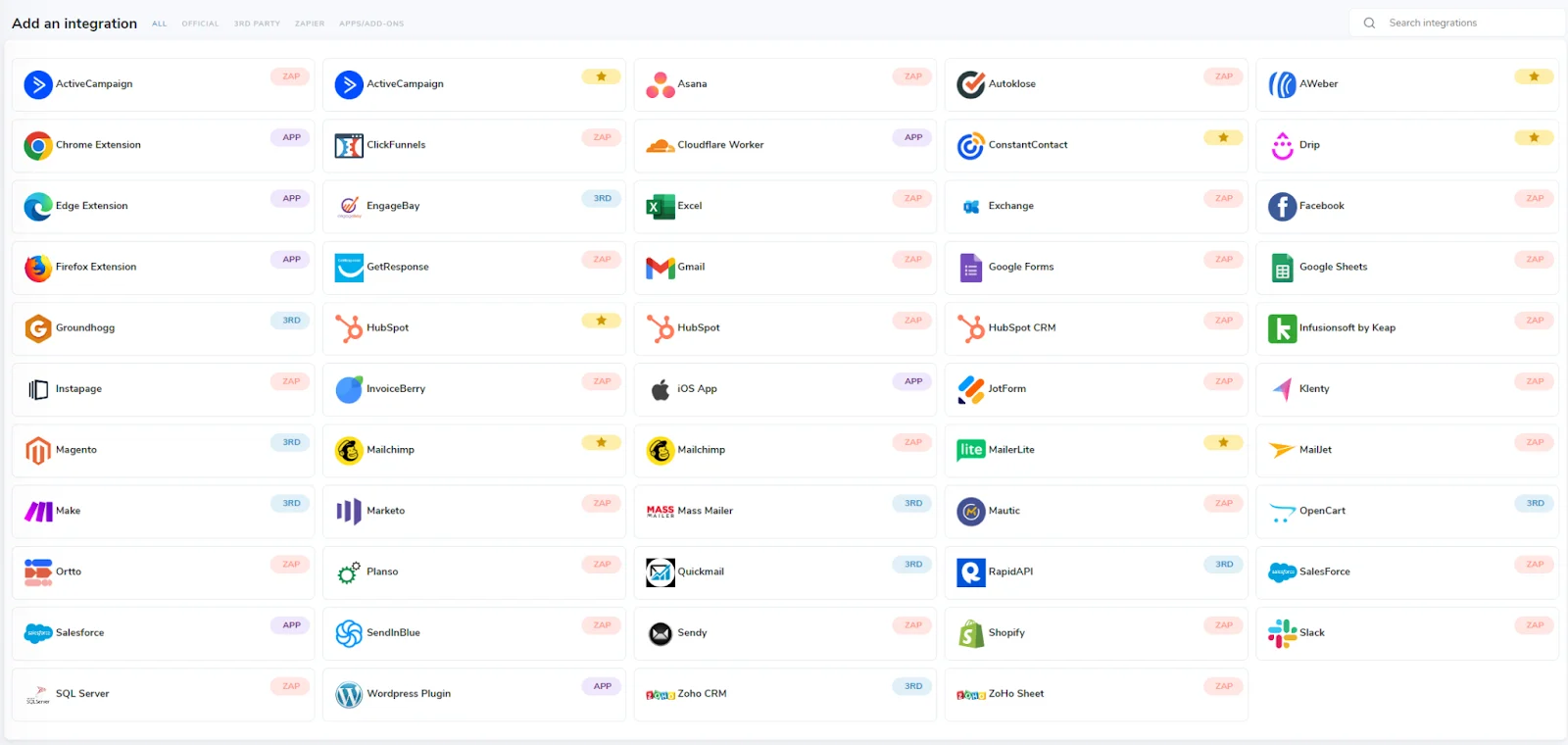Toggle the star badge on MailerLite
This screenshot has height=745, width=1568.
[x=1222, y=442]
